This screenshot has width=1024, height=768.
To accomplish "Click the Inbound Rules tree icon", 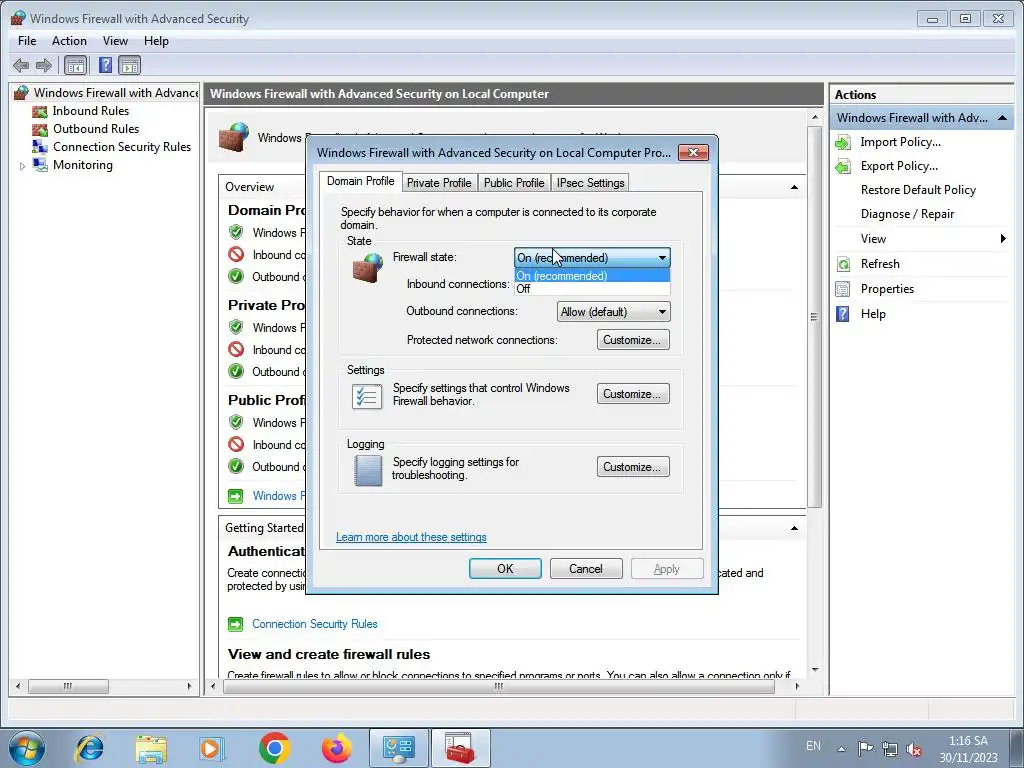I will tap(40, 111).
